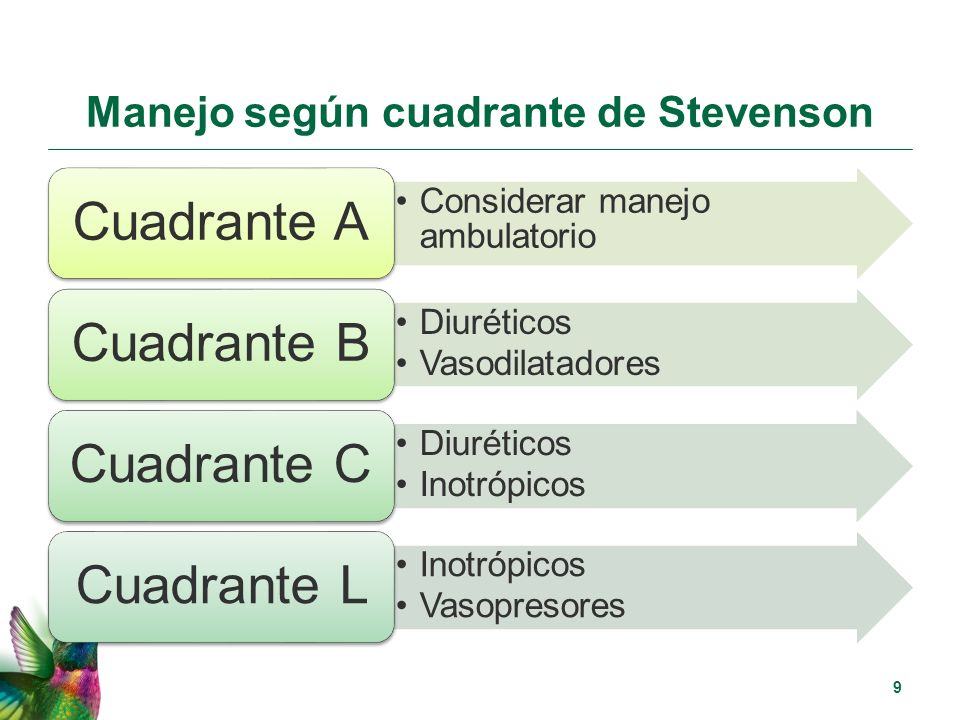Click the Cuadrante L arrow tip
Image resolution: width=960 pixels, height=720 pixels.
885,587
